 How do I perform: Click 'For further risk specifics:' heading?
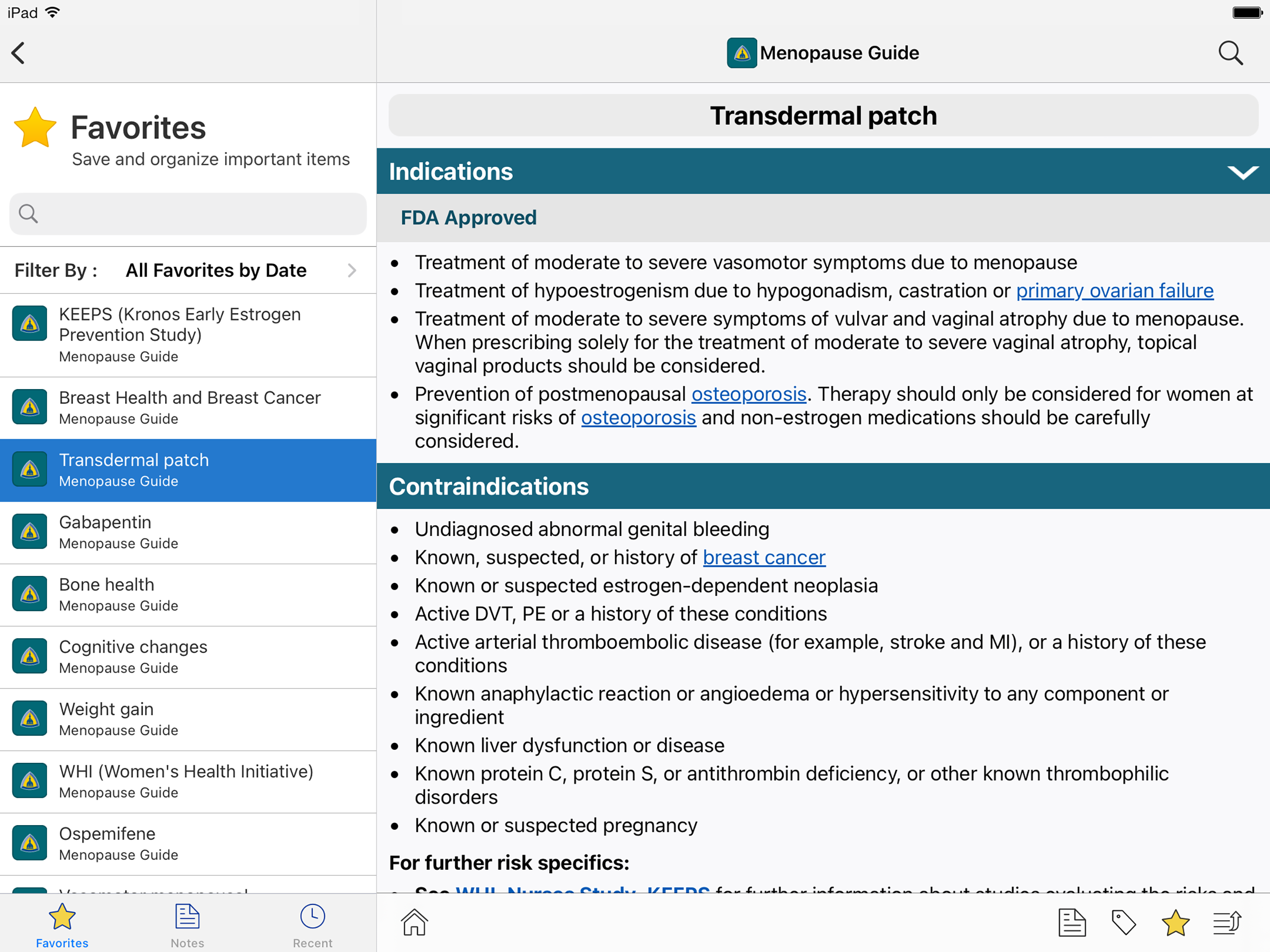coord(509,863)
